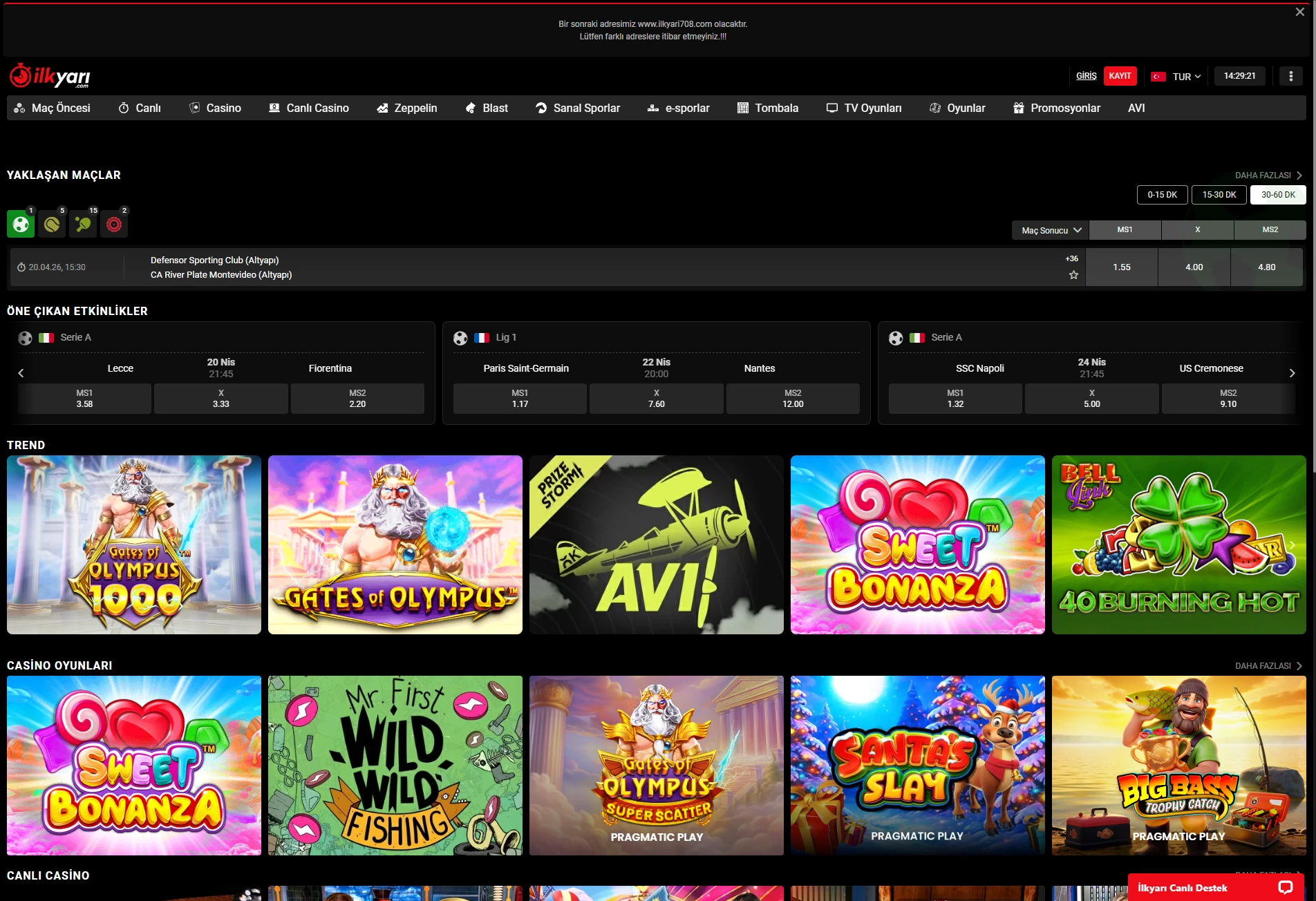
Task: Pick MS1 1.17 for Paris Saint-Germain
Action: tap(520, 399)
